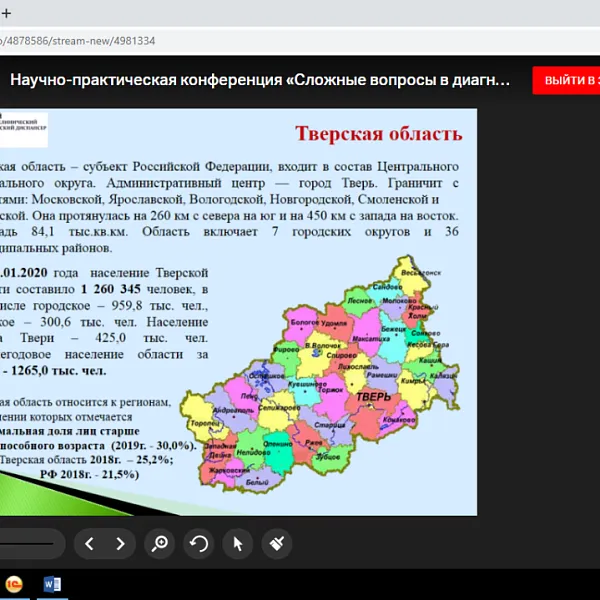Click the 'Лесное' district on map
This screenshot has height=600, width=600.
(359, 301)
